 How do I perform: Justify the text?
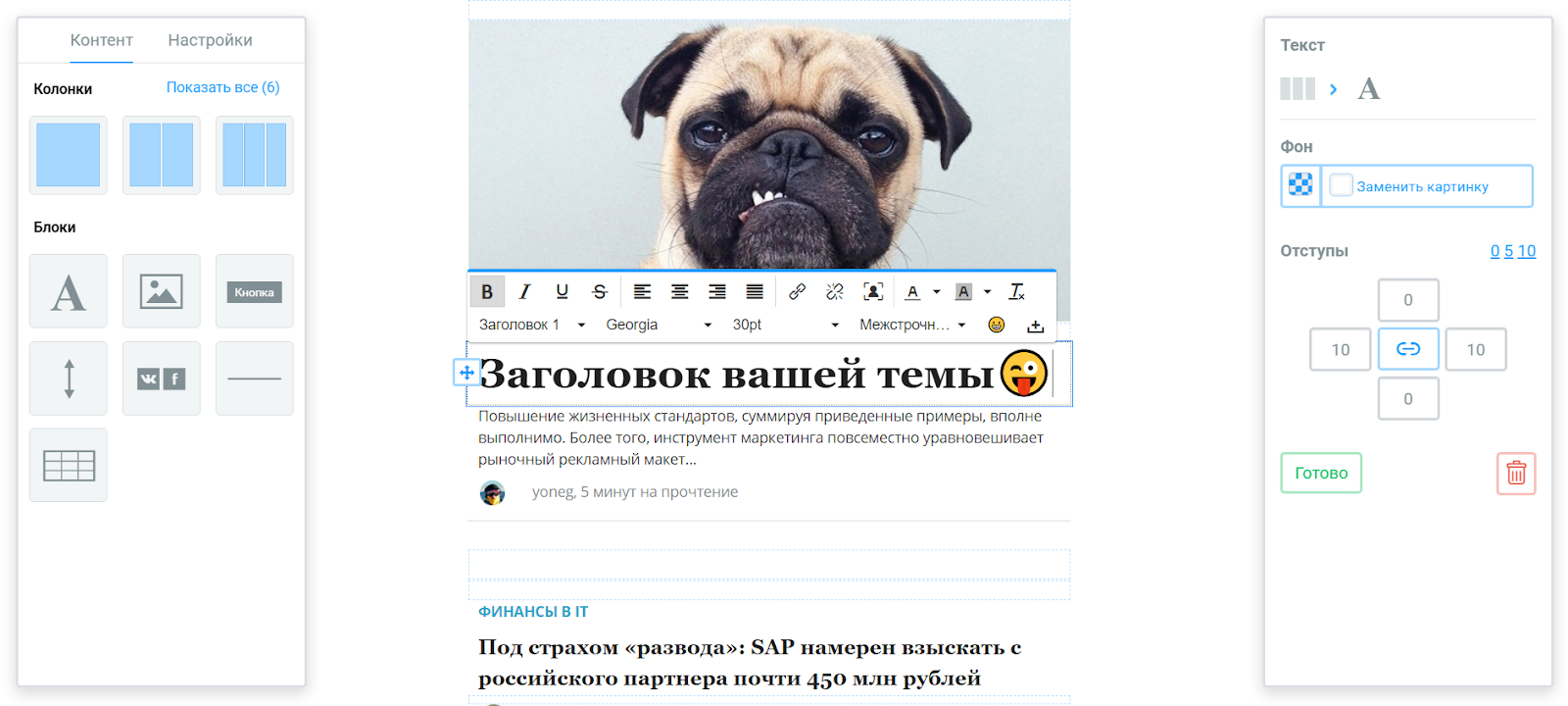755,292
